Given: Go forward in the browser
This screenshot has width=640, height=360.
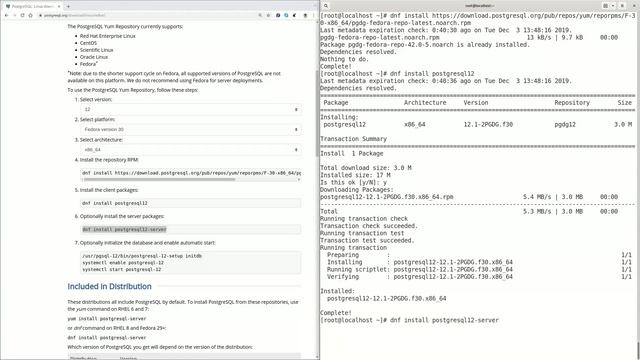Looking at the screenshot, I should [x=14, y=15].
